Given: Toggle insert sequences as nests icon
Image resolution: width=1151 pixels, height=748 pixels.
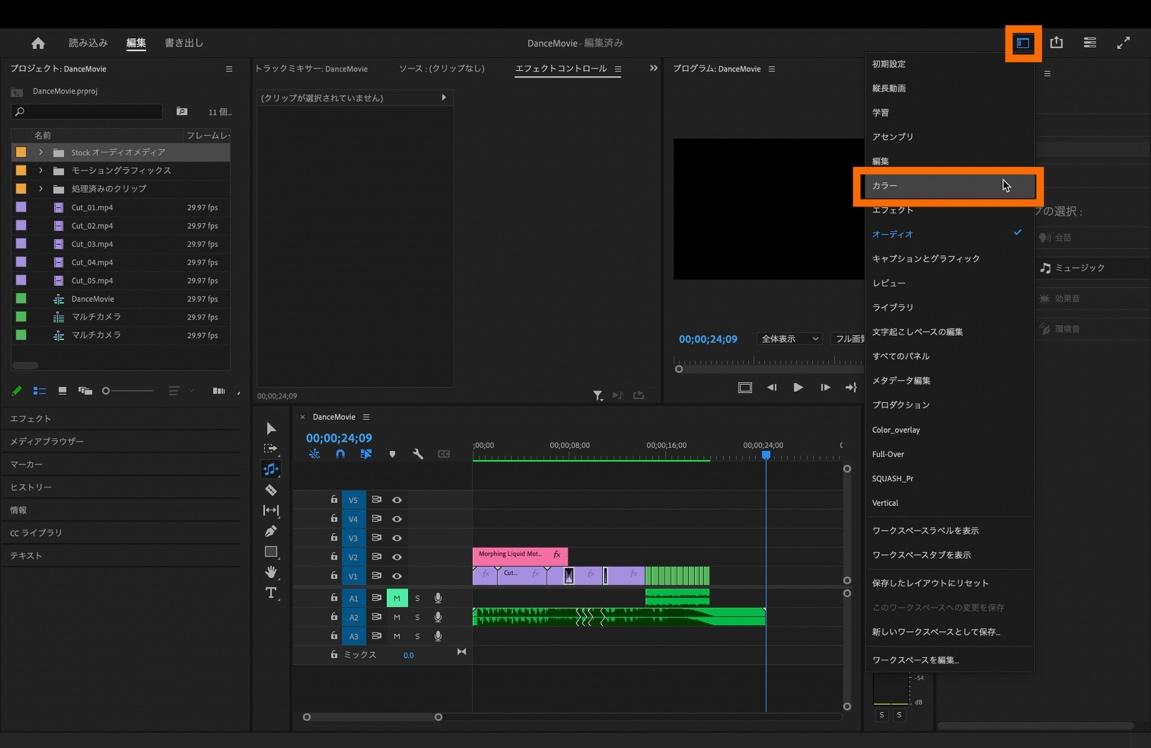Looking at the screenshot, I should click(x=314, y=454).
